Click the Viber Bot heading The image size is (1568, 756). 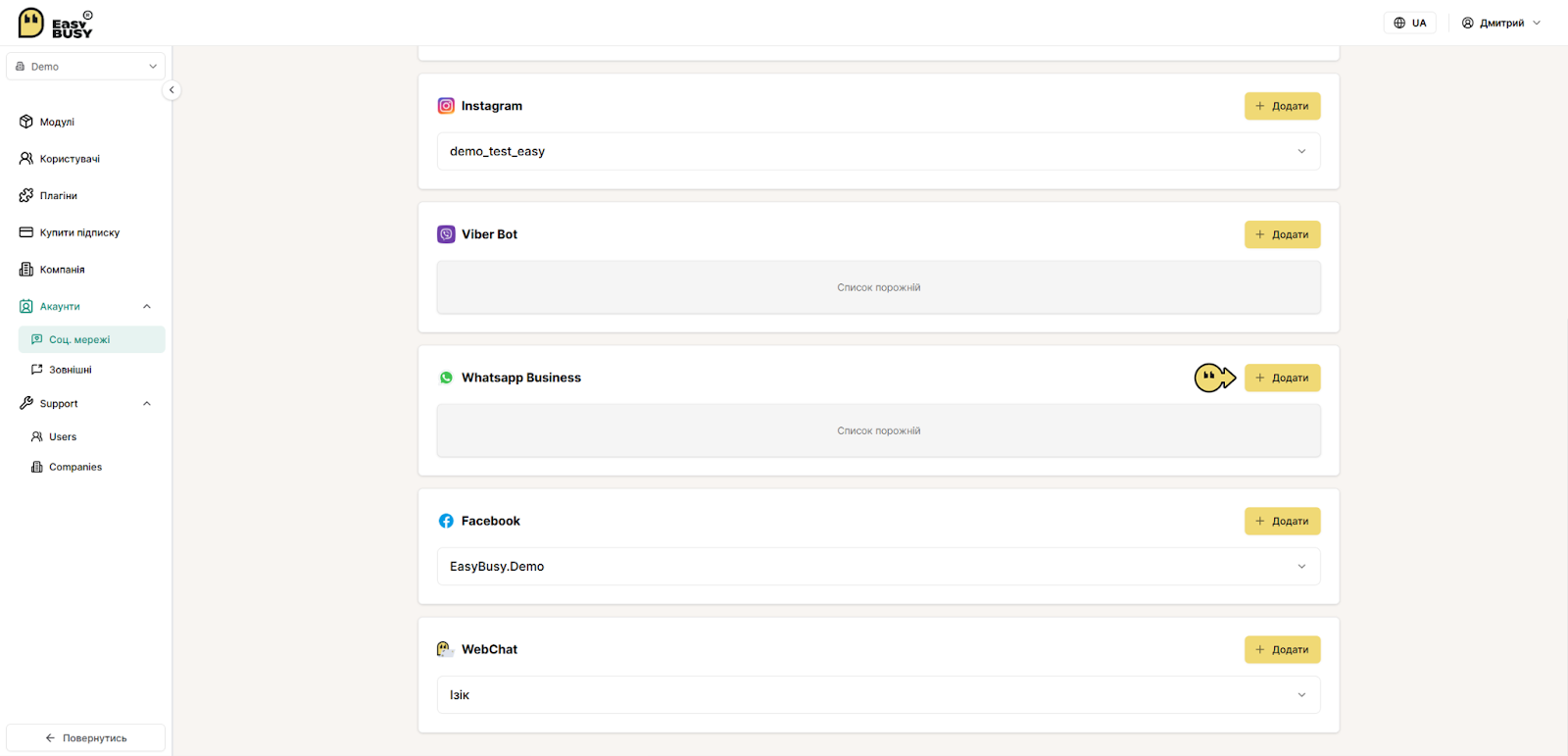pos(489,234)
